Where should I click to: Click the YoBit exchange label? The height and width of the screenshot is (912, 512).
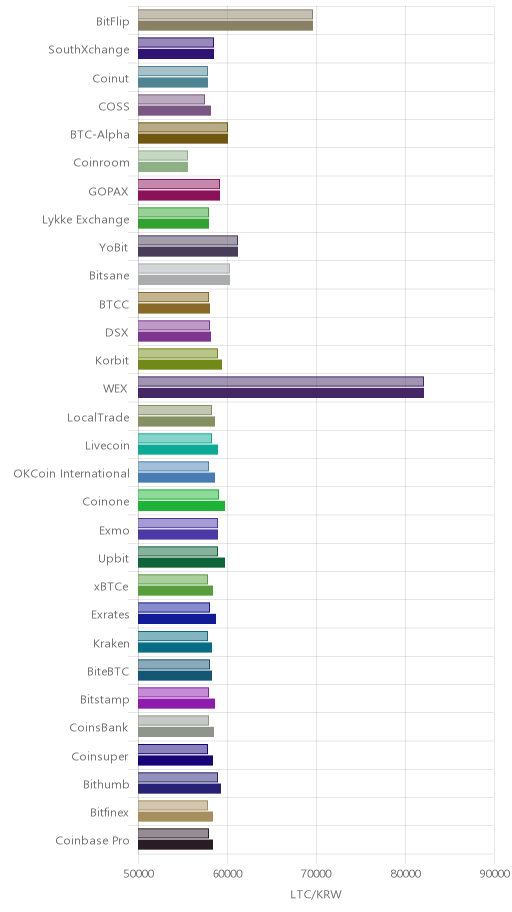(114, 247)
